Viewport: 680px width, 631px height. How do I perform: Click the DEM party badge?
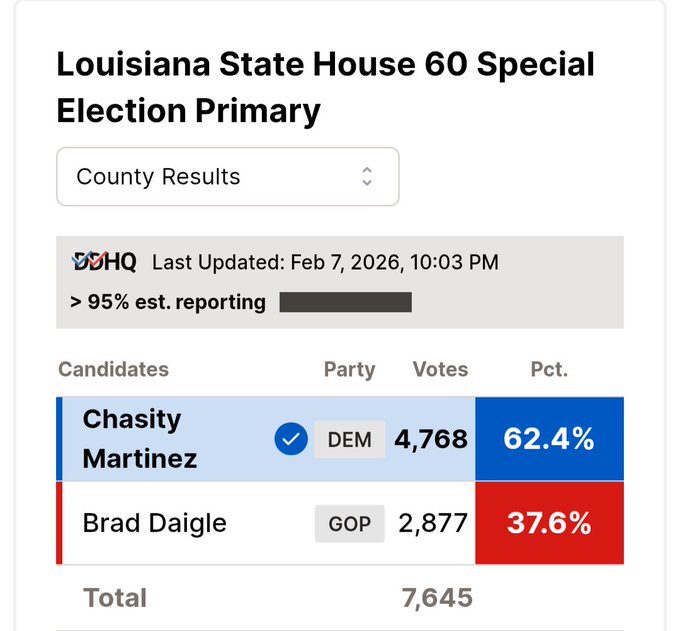pos(349,439)
